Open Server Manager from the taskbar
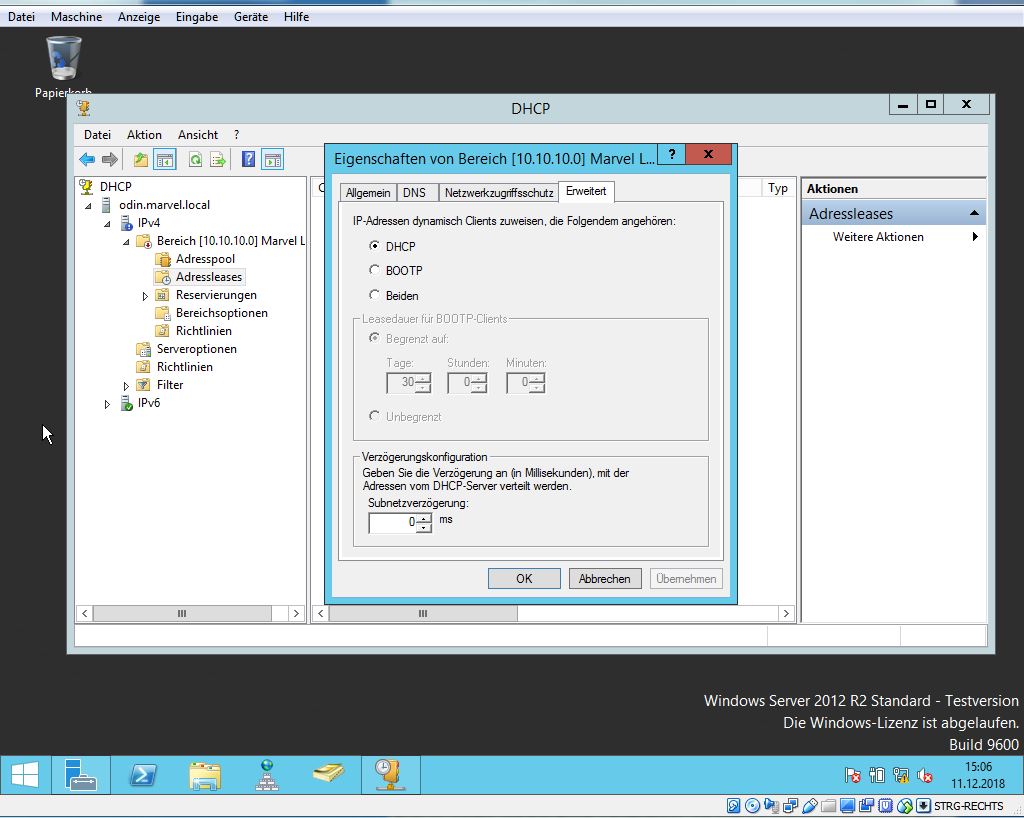The height and width of the screenshot is (818, 1024). [x=80, y=776]
